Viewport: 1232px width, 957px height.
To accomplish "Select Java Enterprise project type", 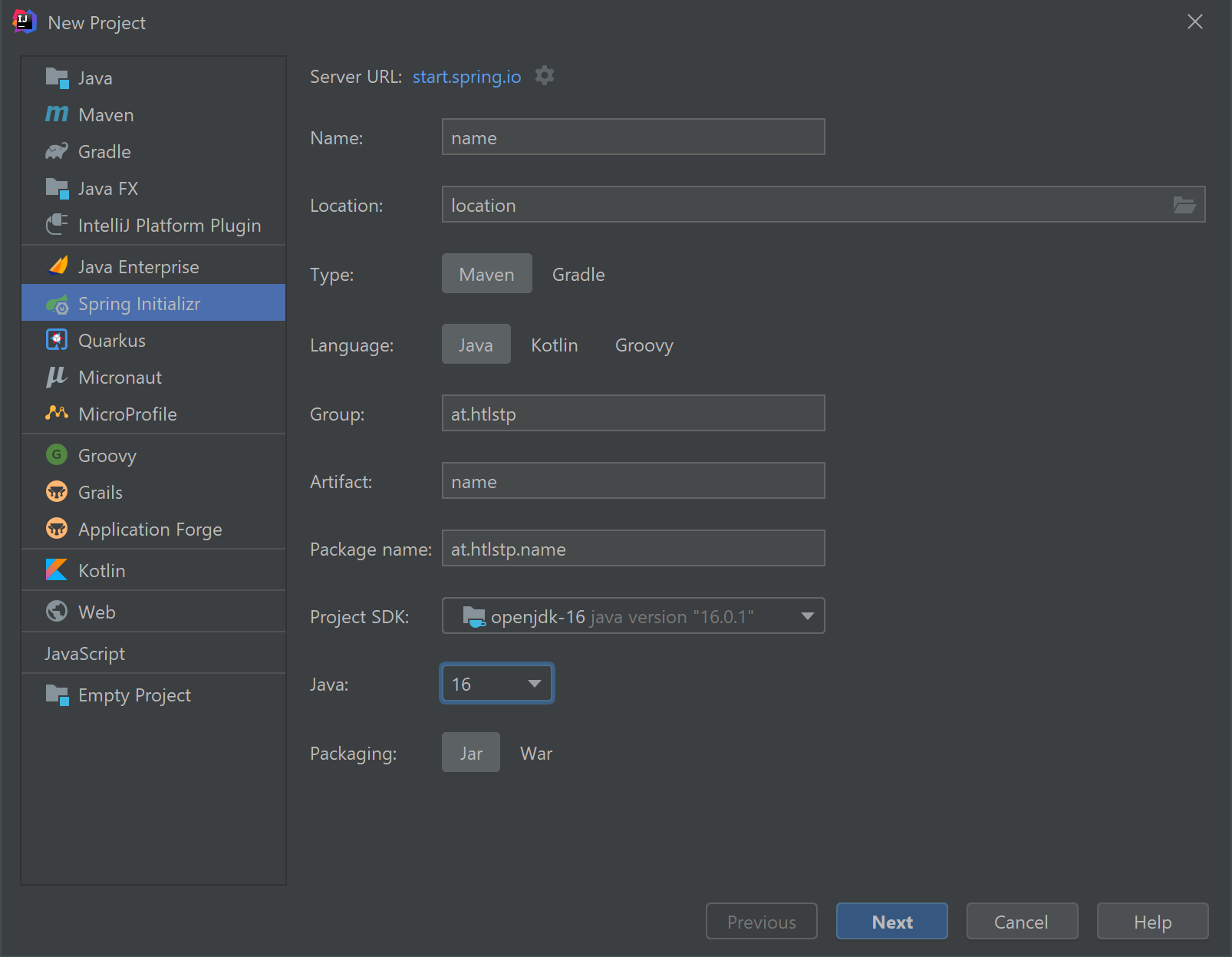I will click(138, 266).
